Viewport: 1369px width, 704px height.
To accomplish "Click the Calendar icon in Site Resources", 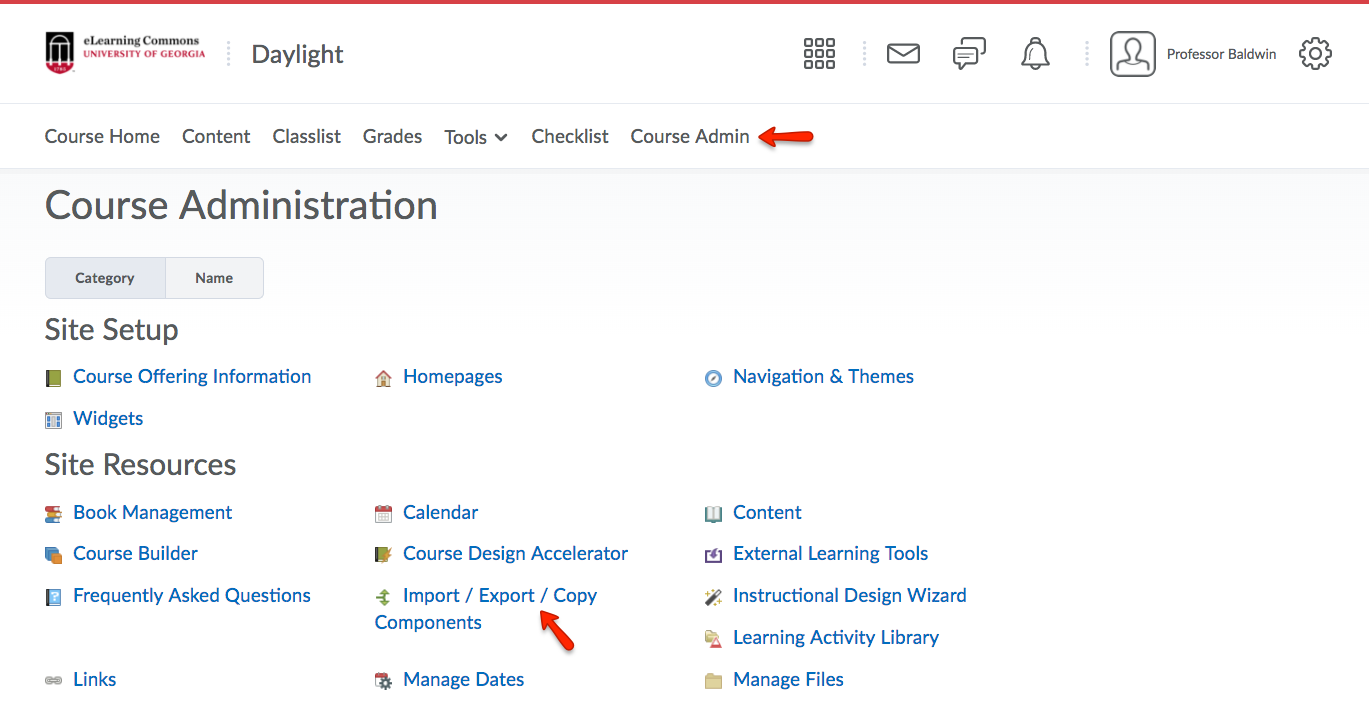I will [383, 514].
